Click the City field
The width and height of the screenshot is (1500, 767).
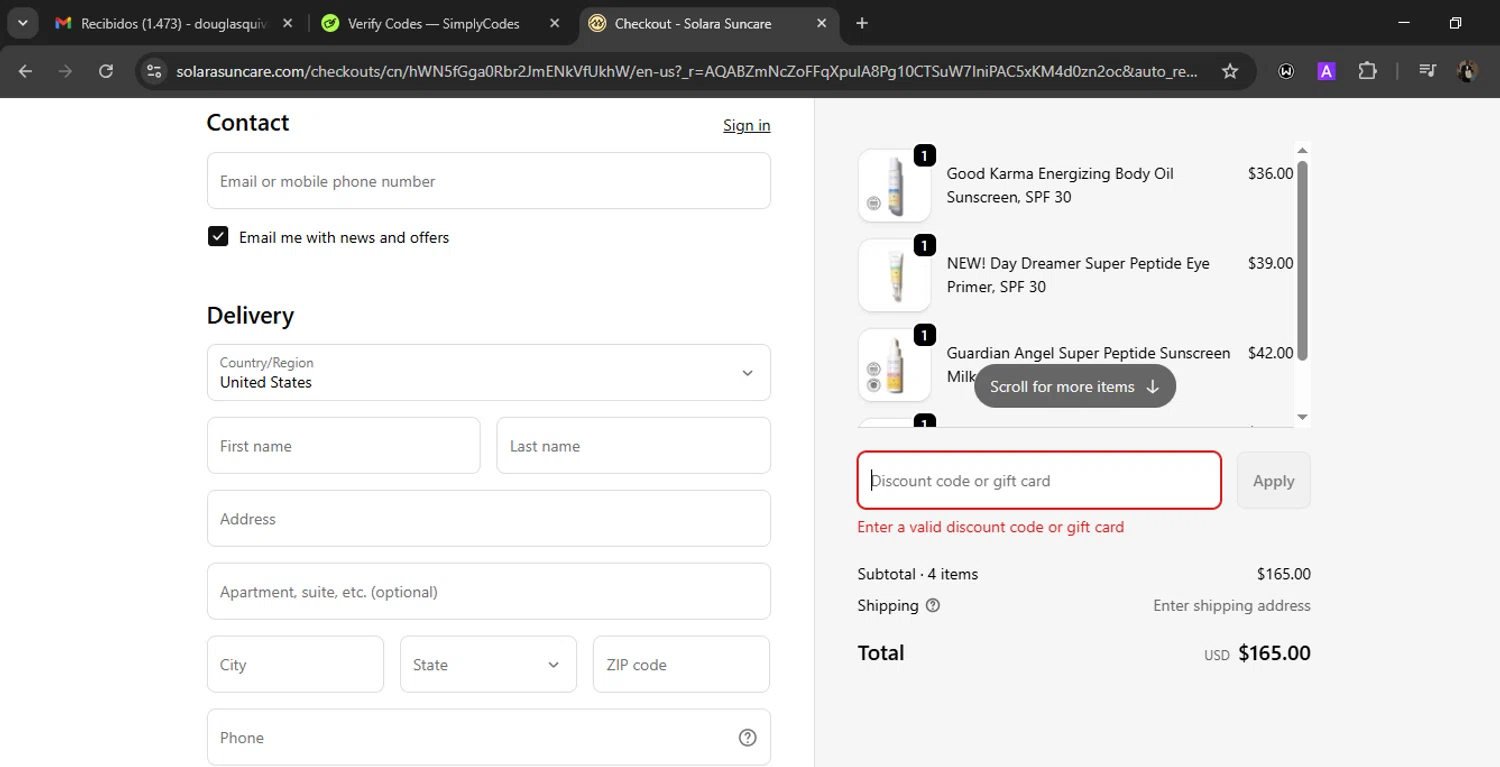click(x=295, y=665)
